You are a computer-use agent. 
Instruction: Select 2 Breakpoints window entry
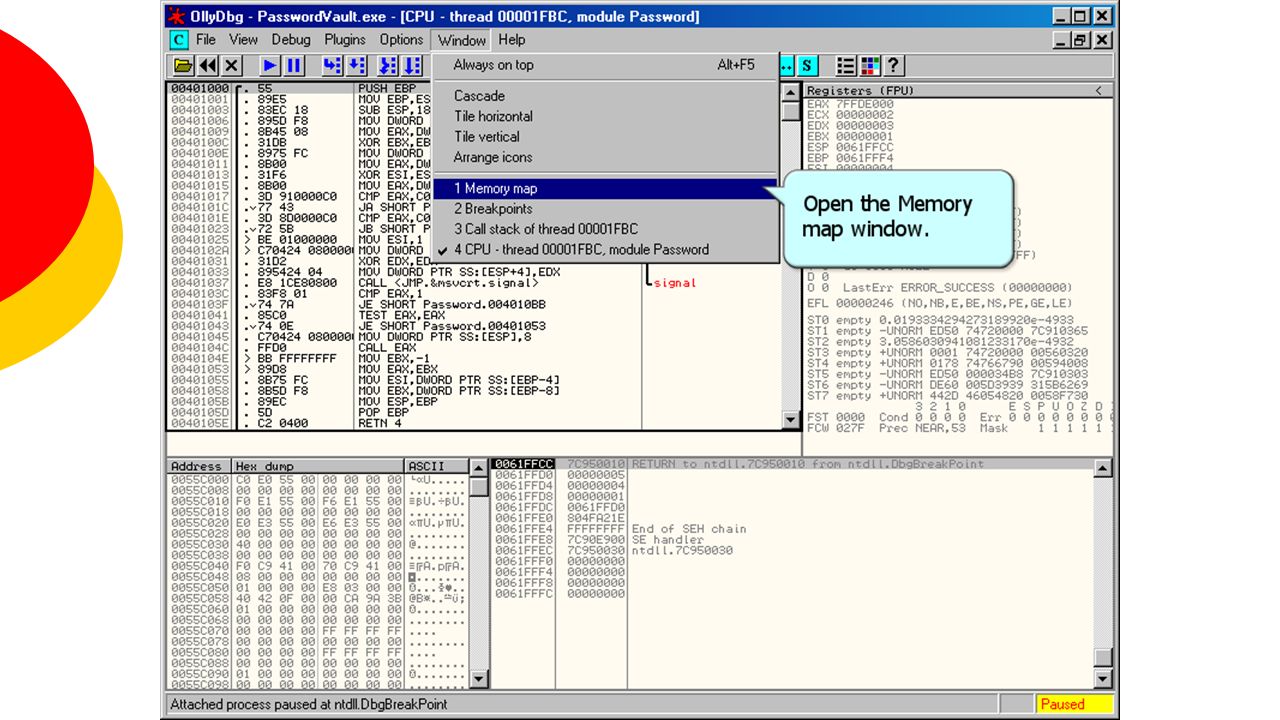tap(605, 209)
